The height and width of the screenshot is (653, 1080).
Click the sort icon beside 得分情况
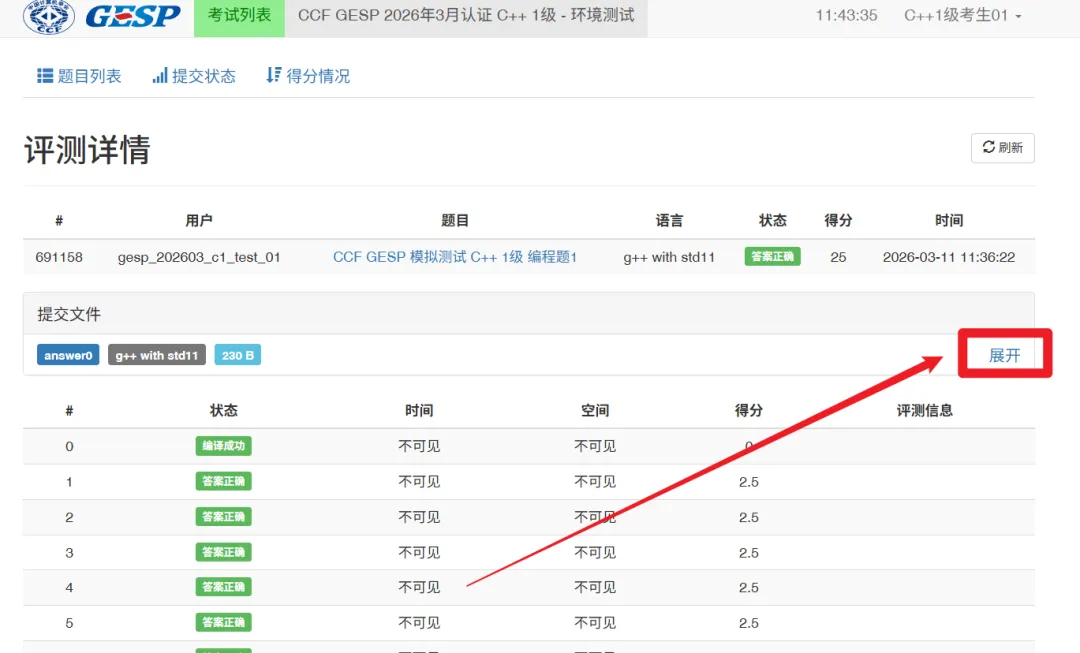[273, 75]
